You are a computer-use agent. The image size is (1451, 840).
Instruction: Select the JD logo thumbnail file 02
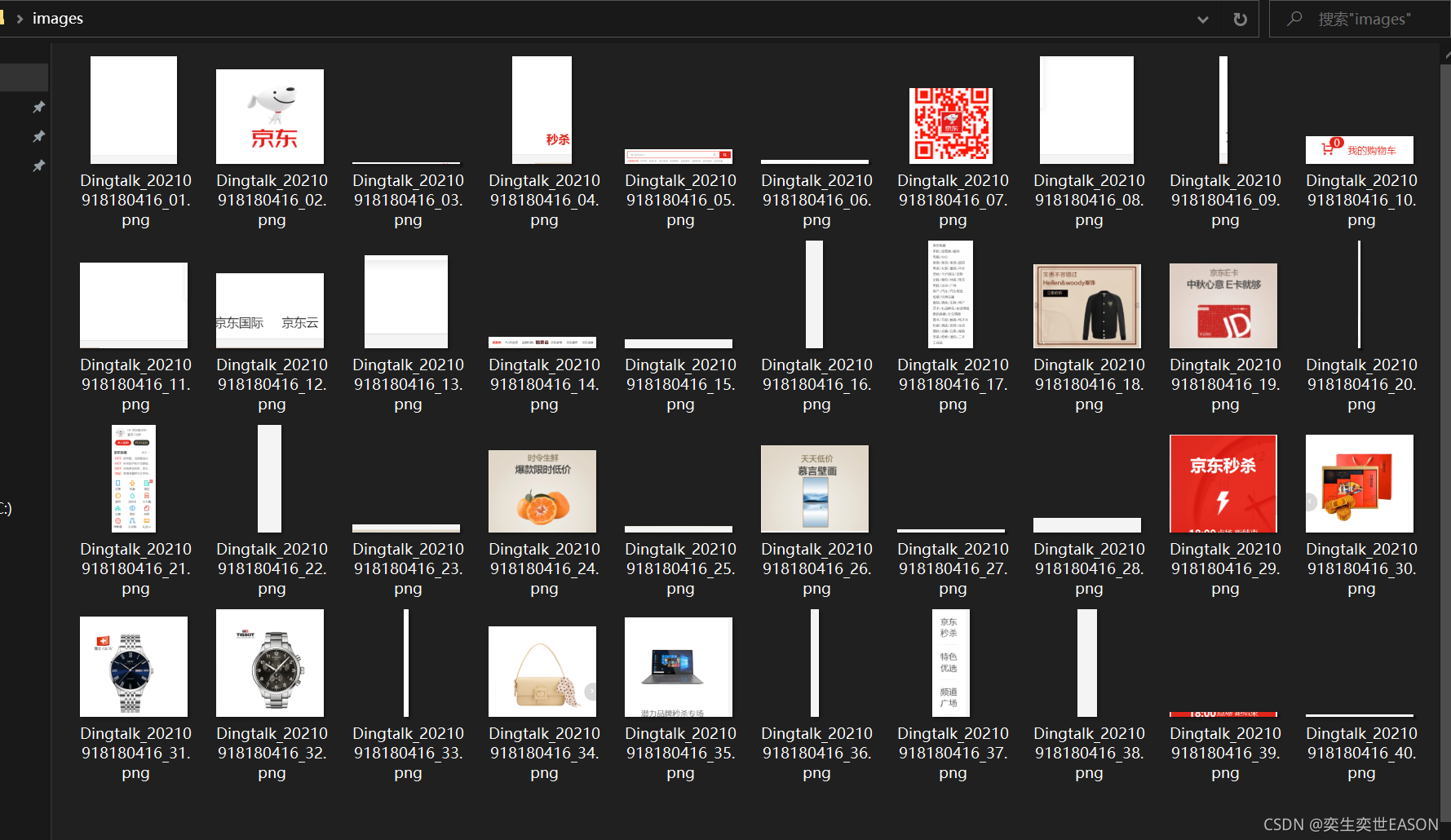coord(270,117)
